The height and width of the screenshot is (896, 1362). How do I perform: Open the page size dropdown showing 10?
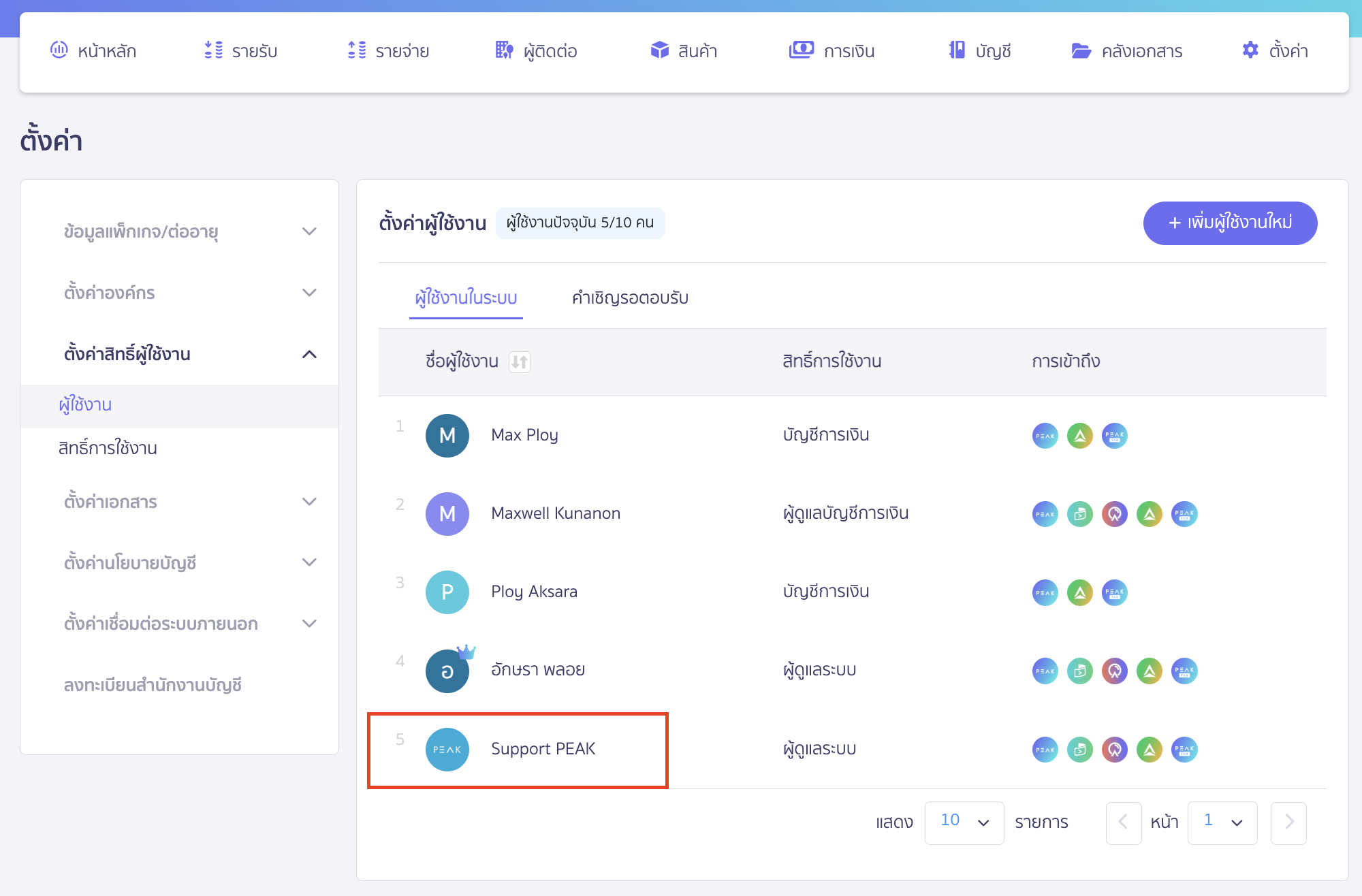[x=964, y=822]
